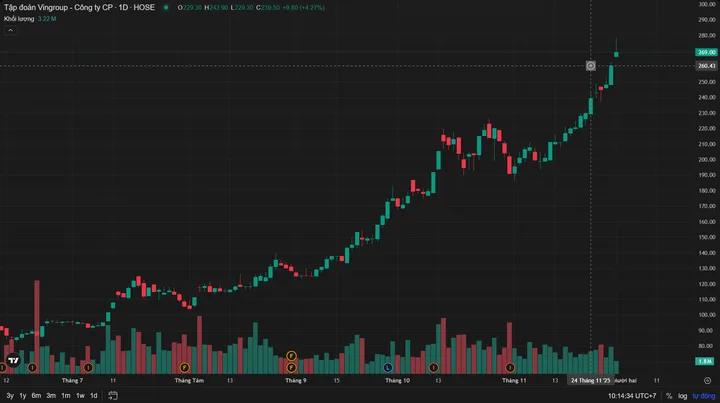
Task: Select the 1y time range
Action: click(22, 395)
